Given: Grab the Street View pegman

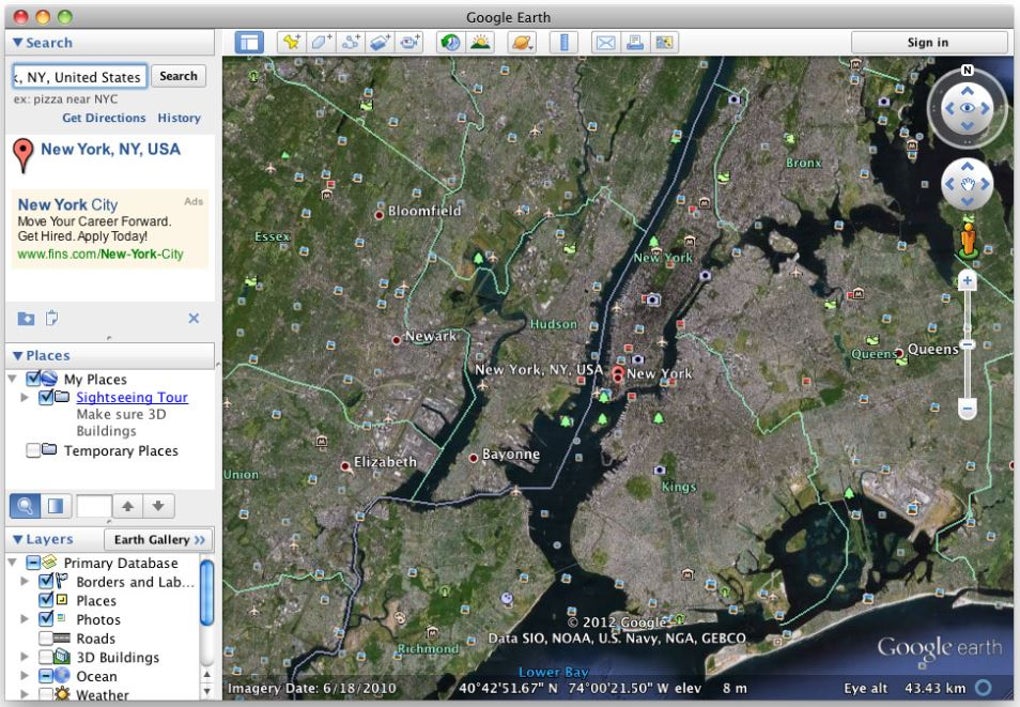Looking at the screenshot, I should point(968,239).
